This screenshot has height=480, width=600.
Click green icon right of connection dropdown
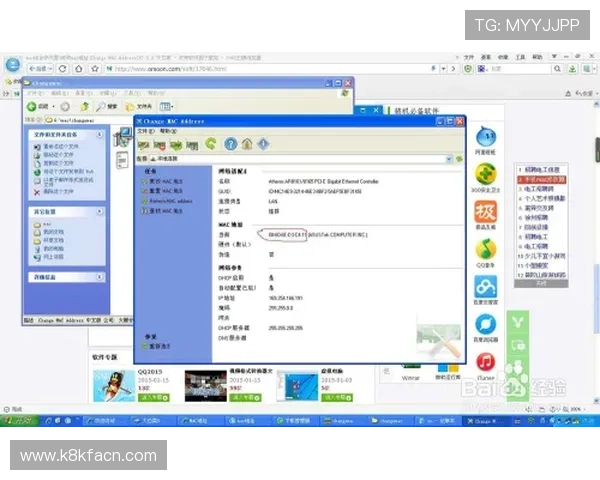[459, 158]
